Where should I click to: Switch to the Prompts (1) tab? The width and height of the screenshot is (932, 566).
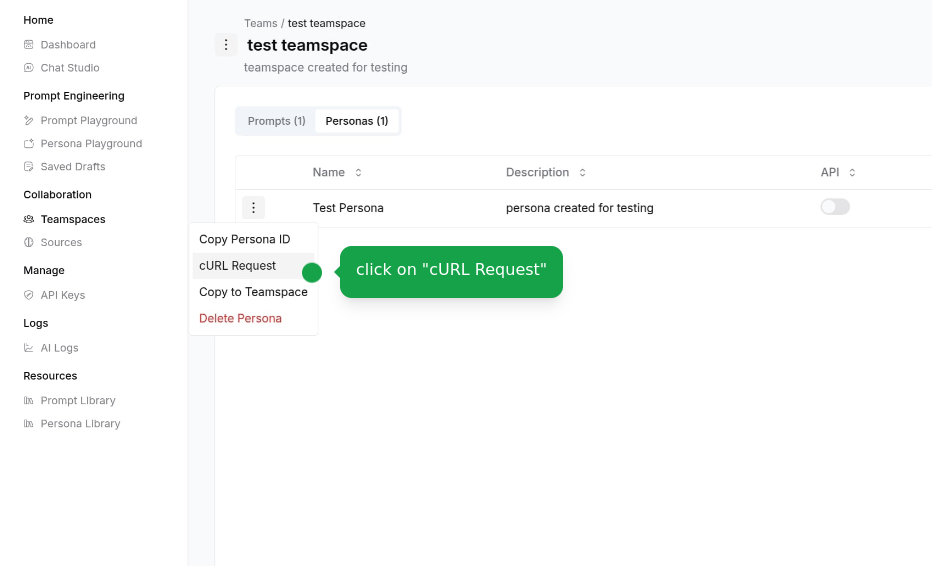tap(276, 121)
